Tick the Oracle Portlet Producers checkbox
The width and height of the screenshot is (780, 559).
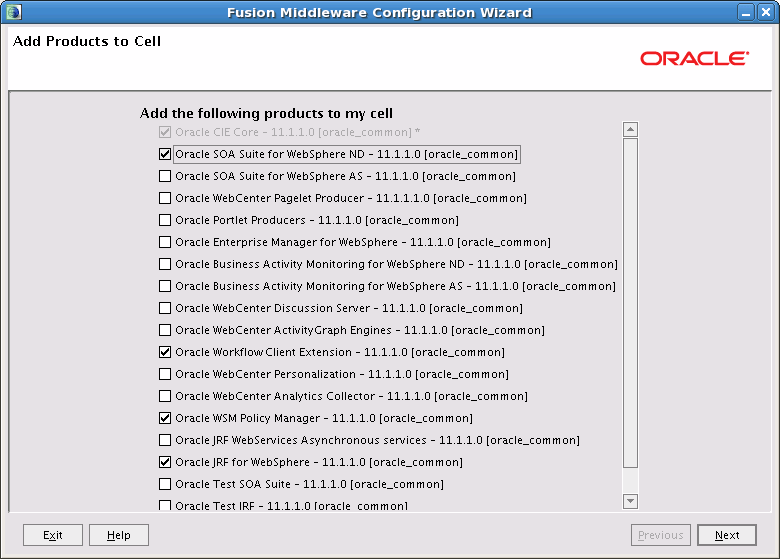pos(165,220)
